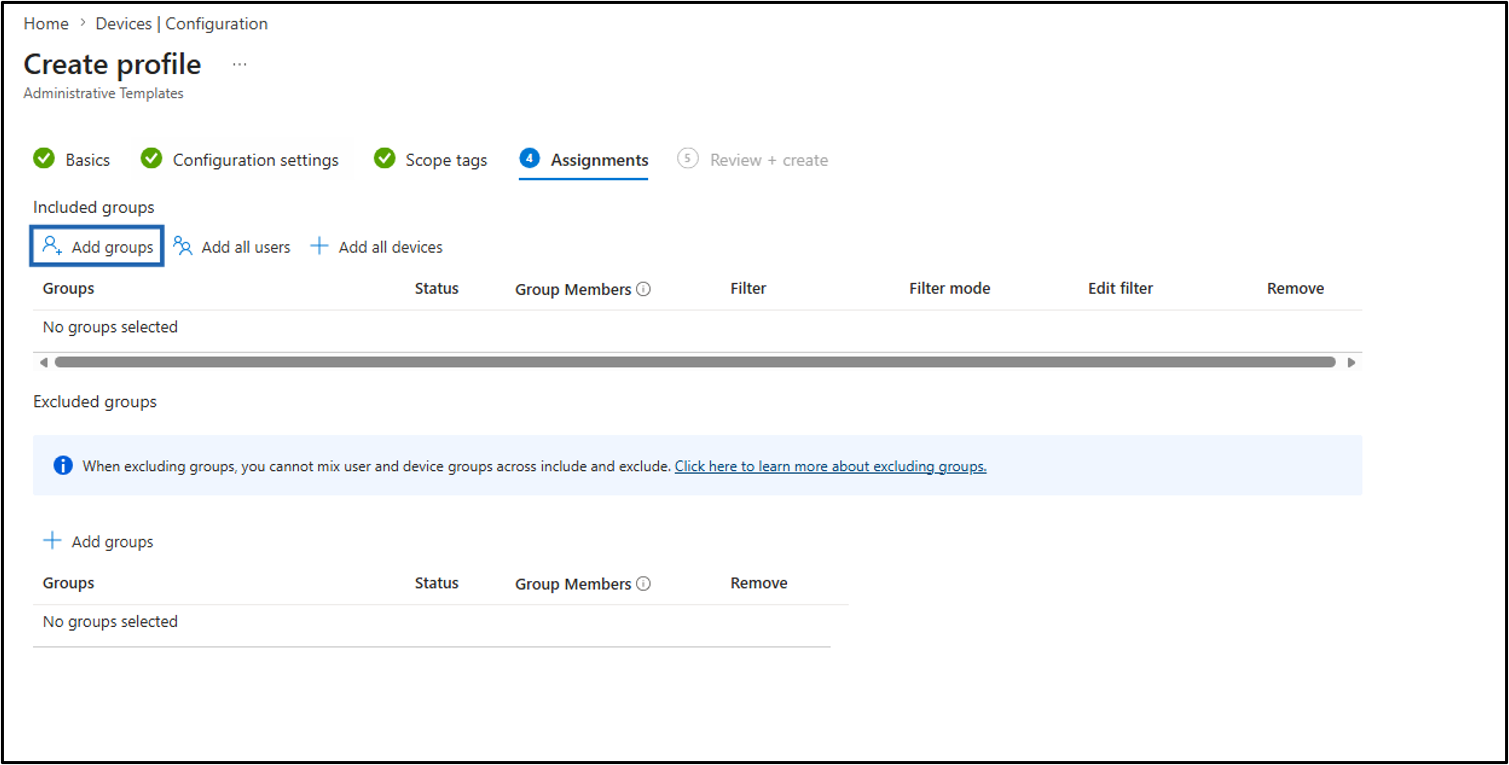Click the horizontal scrollbar right arrow
The width and height of the screenshot is (1509, 765).
click(x=1351, y=362)
